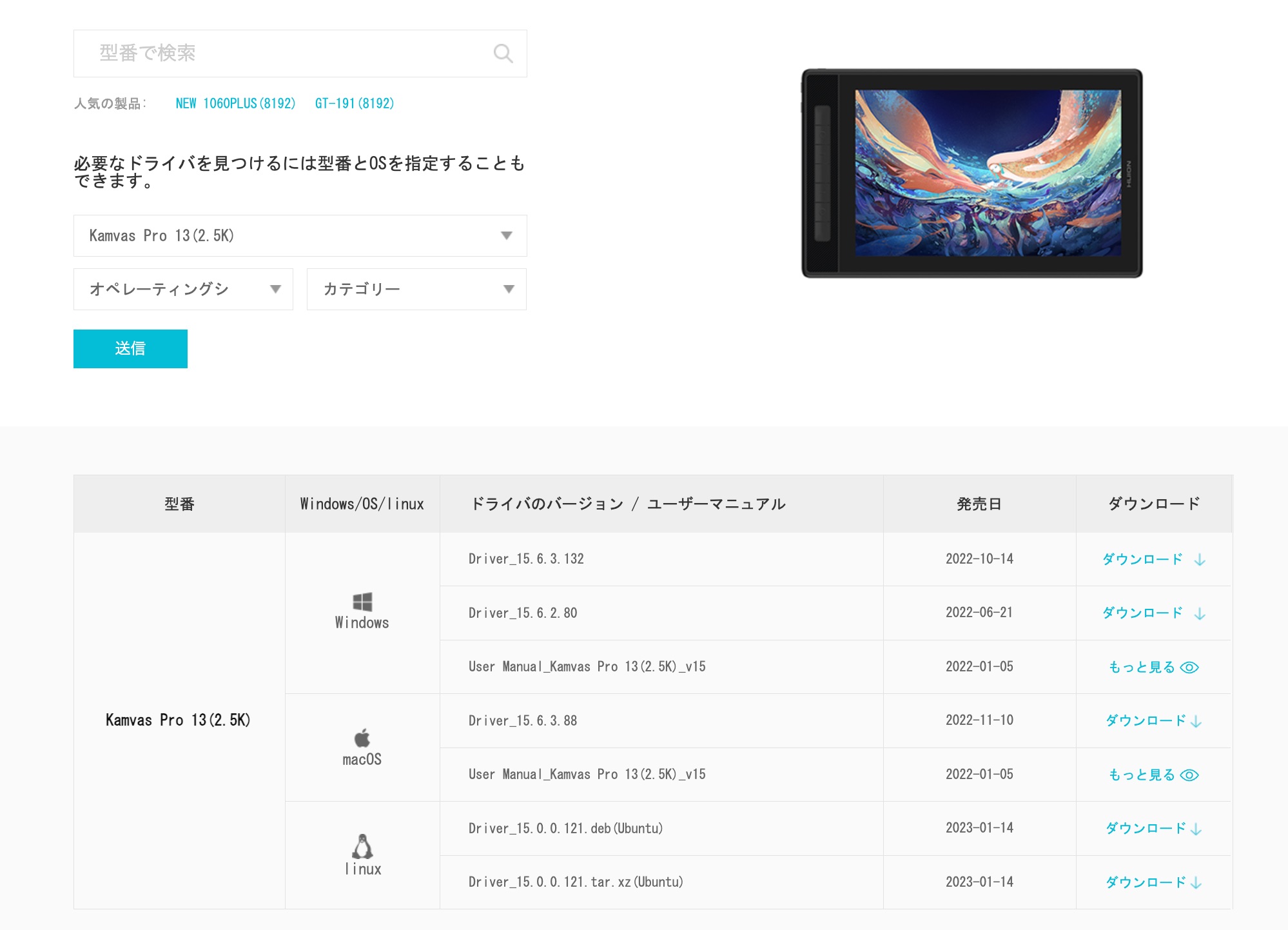Select text Driver_15.6.3.88

(523, 720)
